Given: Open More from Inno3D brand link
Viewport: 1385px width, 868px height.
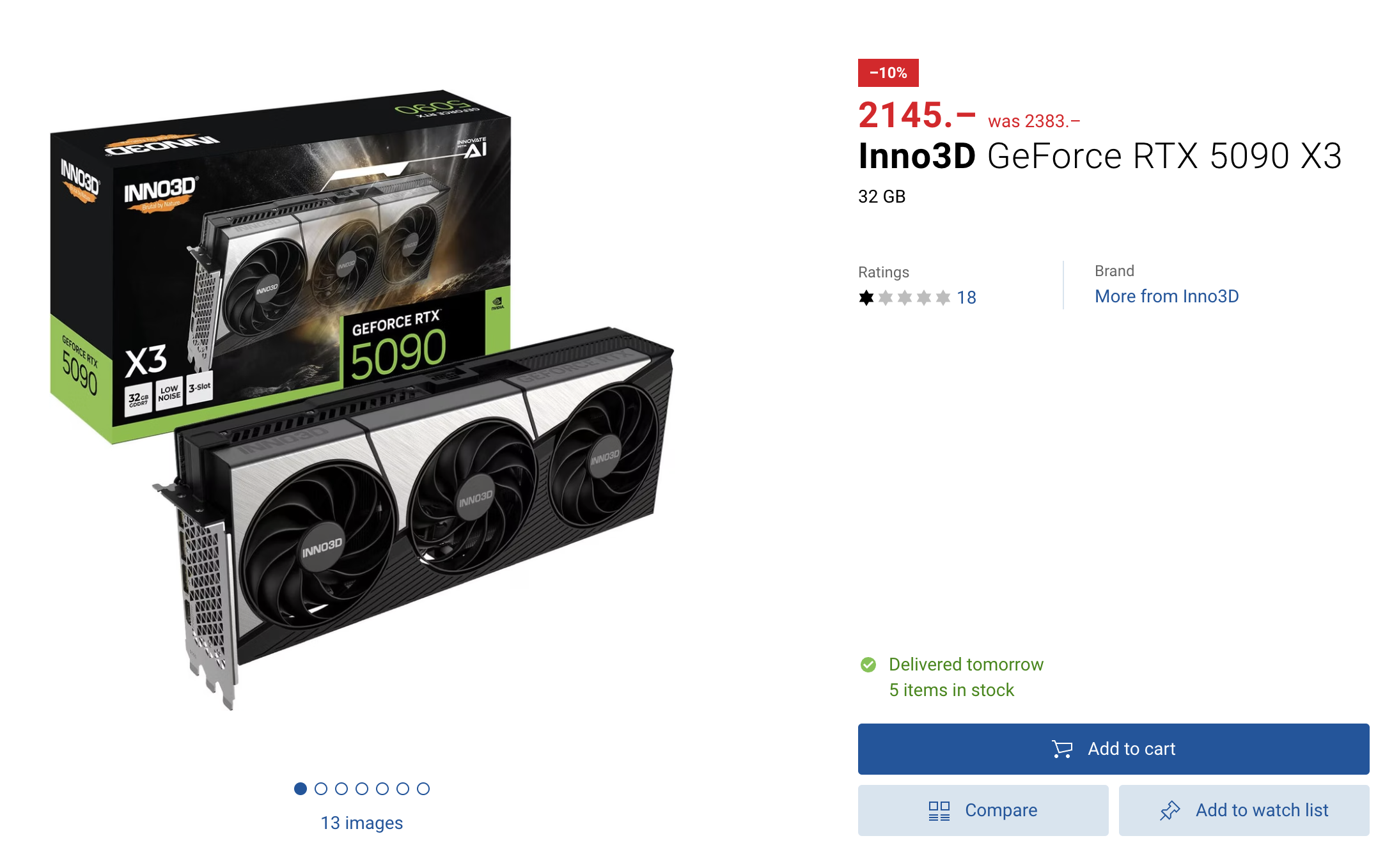Looking at the screenshot, I should (1166, 296).
